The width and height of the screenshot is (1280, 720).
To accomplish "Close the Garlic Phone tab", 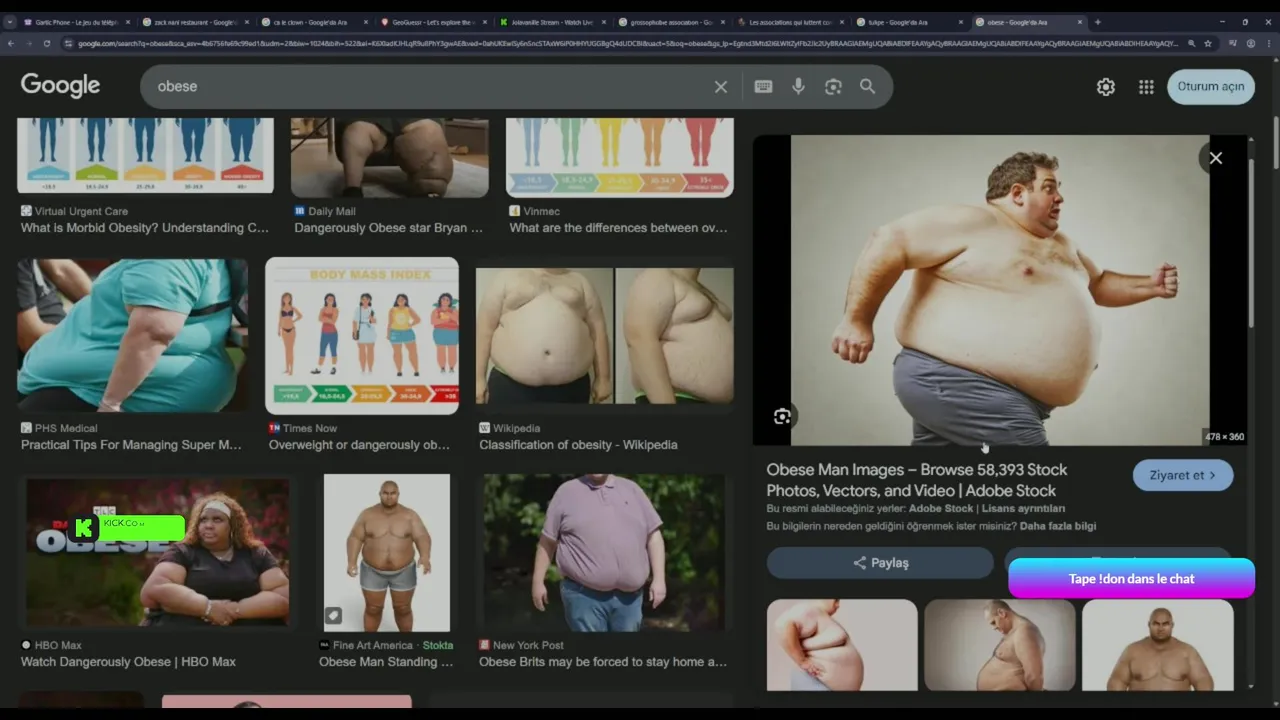I will (x=127, y=22).
